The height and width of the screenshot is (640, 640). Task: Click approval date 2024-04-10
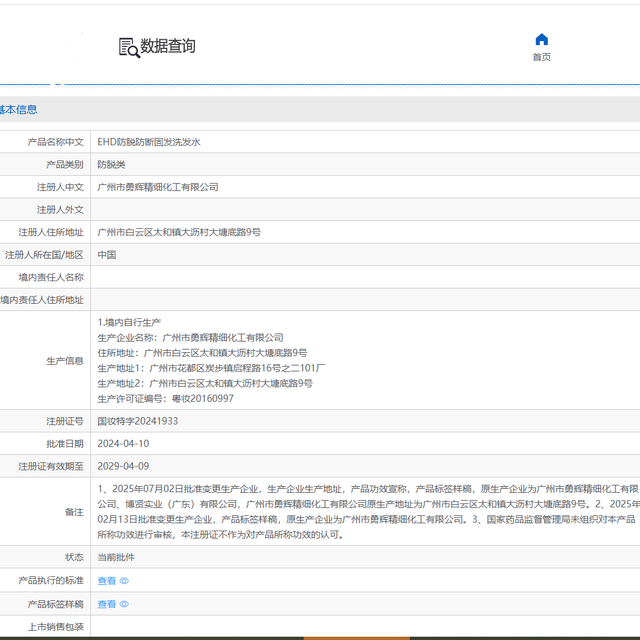(x=123, y=444)
